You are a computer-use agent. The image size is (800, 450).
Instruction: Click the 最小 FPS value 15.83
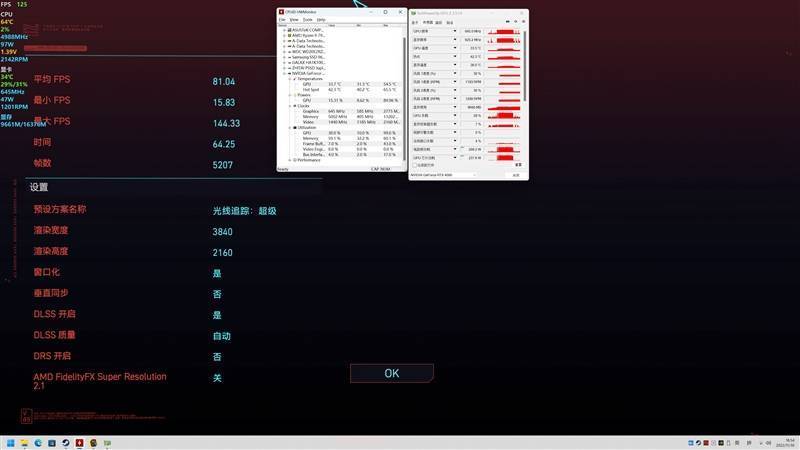[223, 103]
